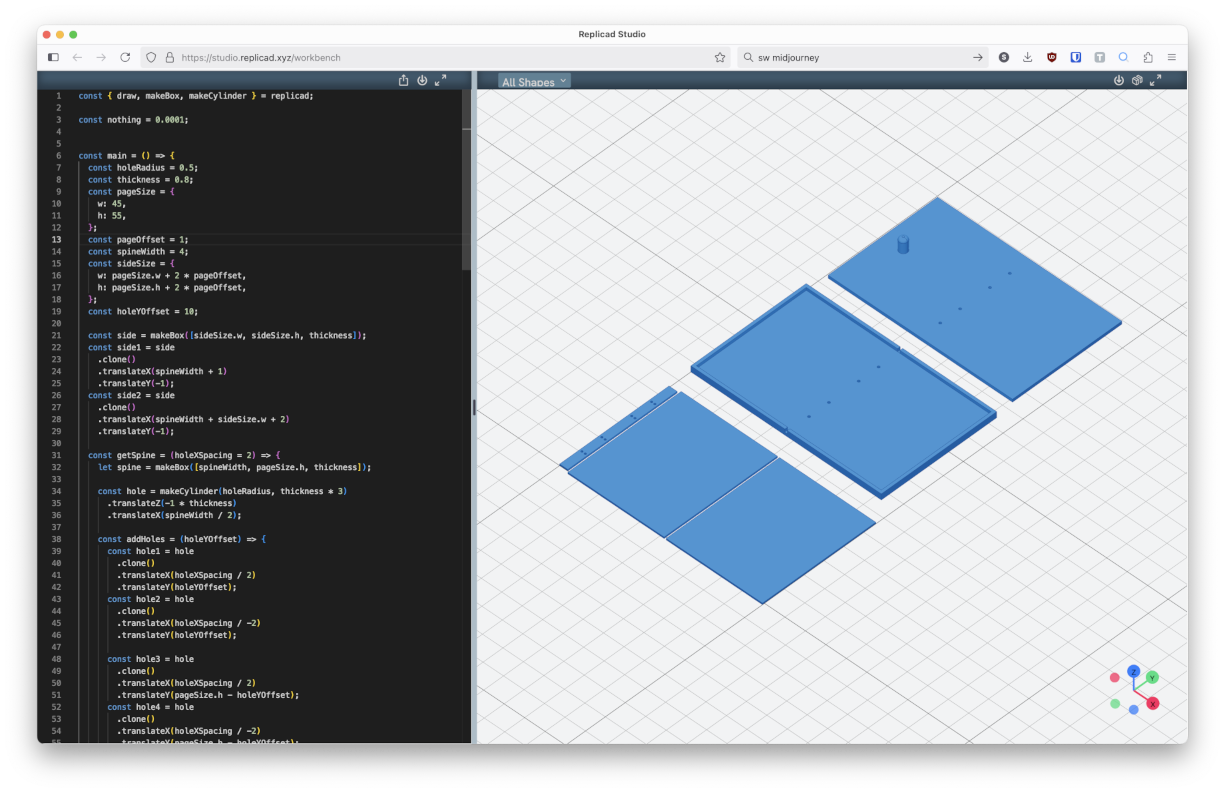Open the extensions puzzle-piece menu
This screenshot has width=1225, height=793.
click(x=1147, y=58)
